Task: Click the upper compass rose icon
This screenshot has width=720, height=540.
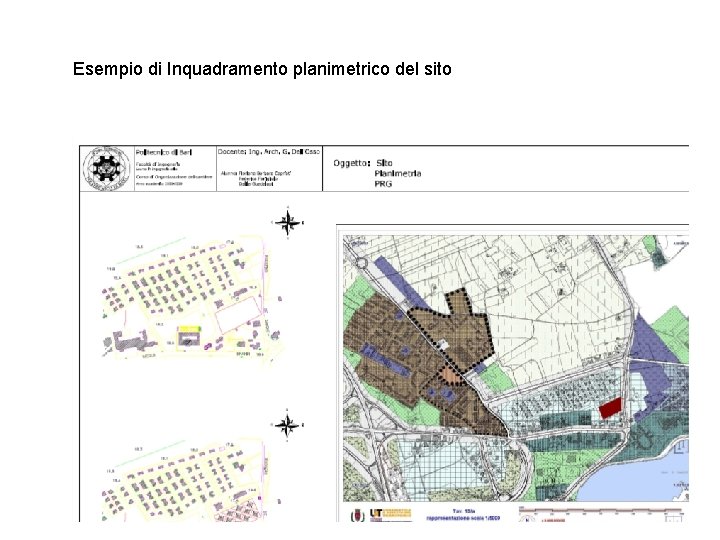Action: (x=288, y=223)
